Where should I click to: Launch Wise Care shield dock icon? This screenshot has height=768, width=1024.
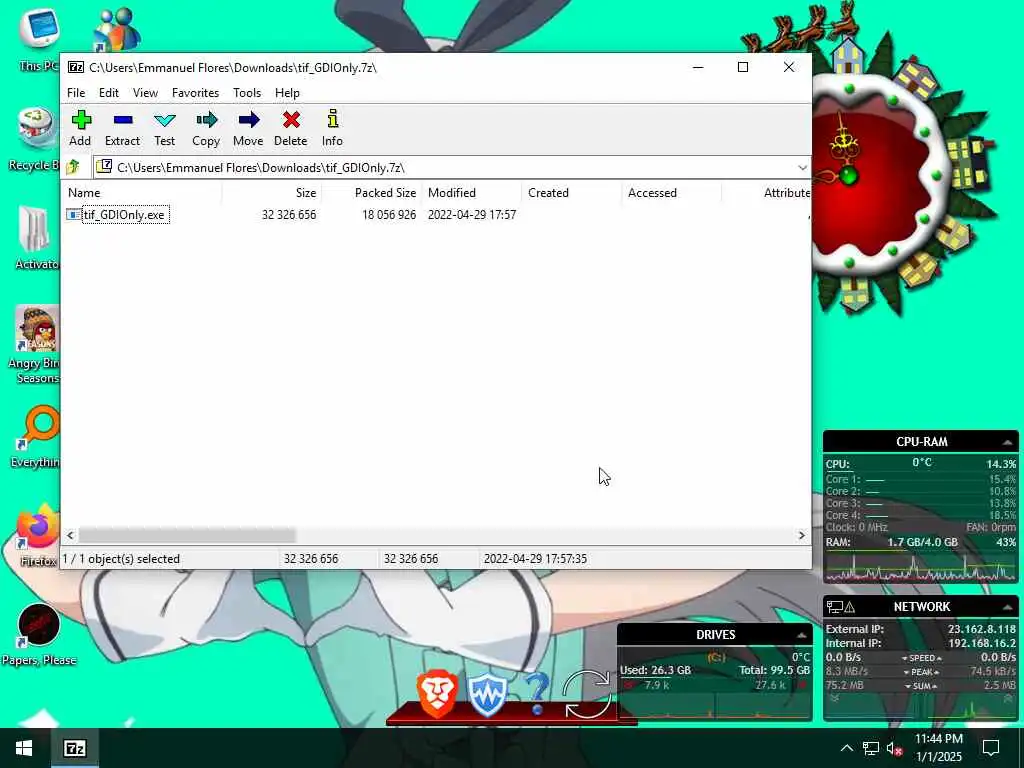[x=487, y=695]
